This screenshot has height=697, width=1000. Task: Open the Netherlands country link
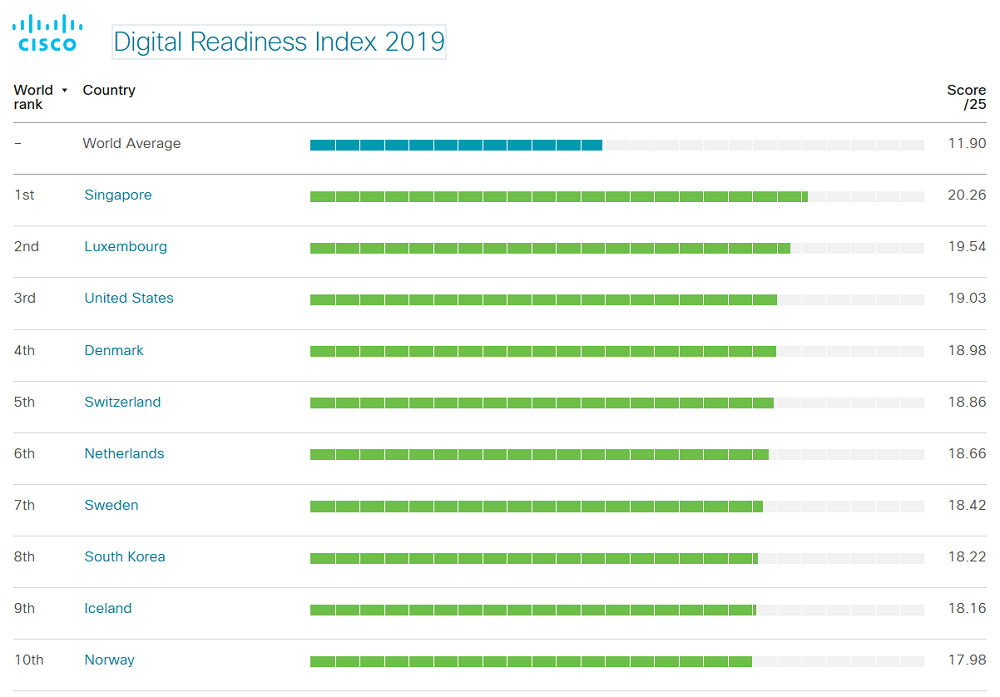124,454
